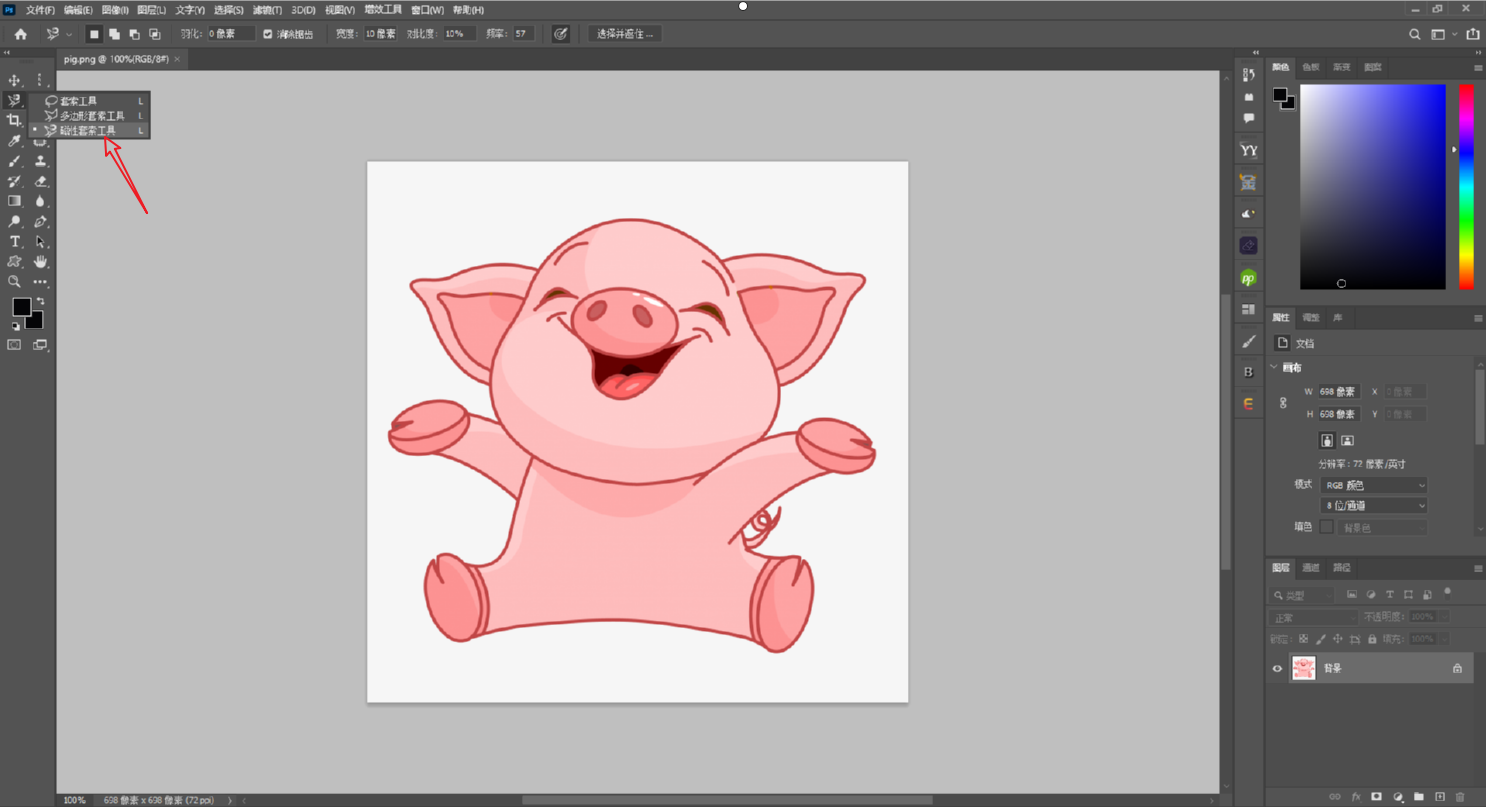This screenshot has width=1486, height=807.
Task: Switch to the 路径 tab
Action: pyautogui.click(x=1342, y=568)
